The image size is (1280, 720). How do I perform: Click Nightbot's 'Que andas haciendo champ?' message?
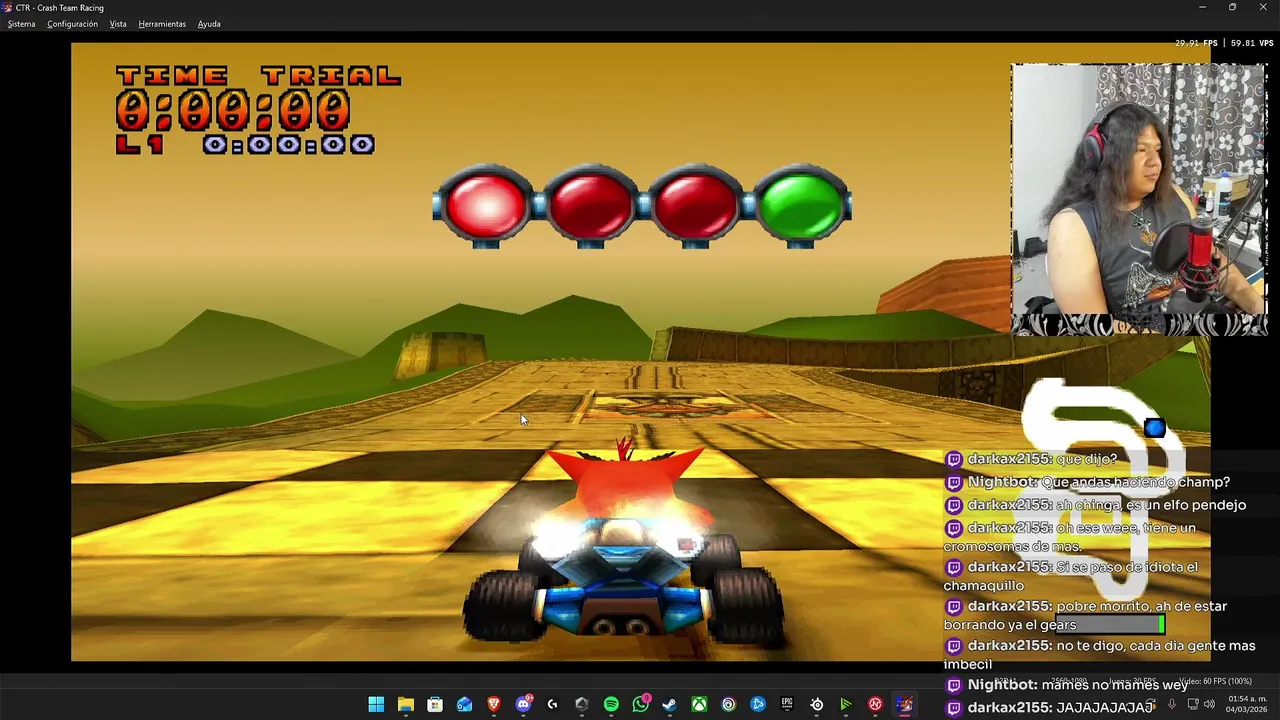[1136, 482]
